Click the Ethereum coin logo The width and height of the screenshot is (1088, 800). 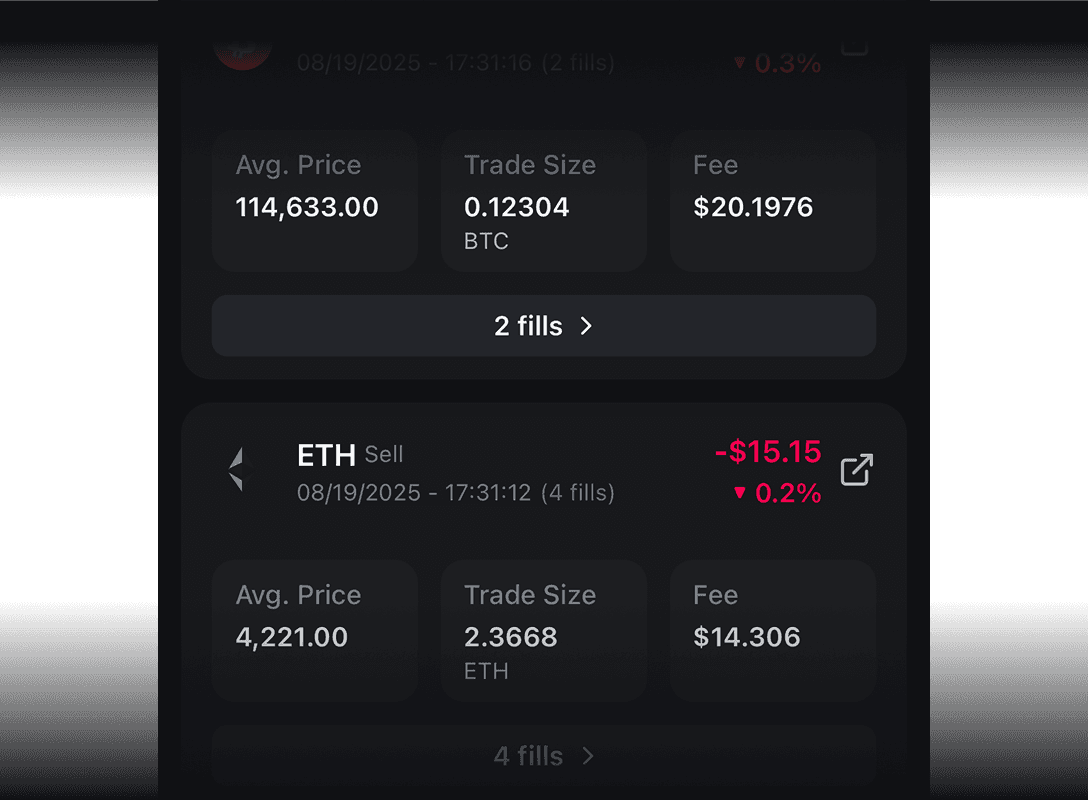coord(237,470)
